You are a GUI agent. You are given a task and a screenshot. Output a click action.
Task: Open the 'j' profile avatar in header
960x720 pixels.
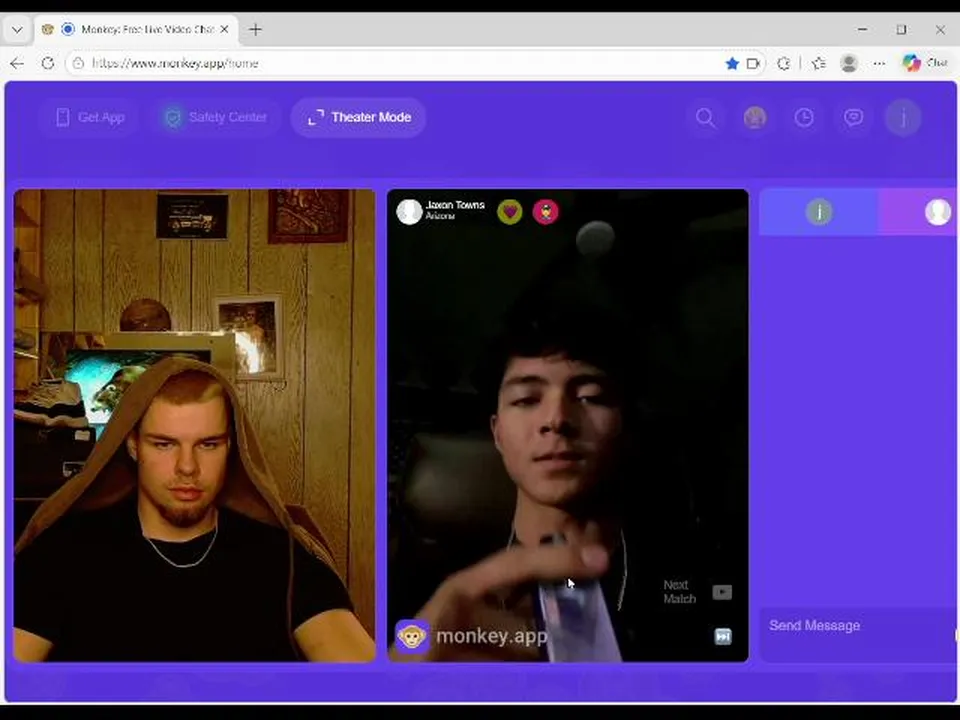point(903,118)
